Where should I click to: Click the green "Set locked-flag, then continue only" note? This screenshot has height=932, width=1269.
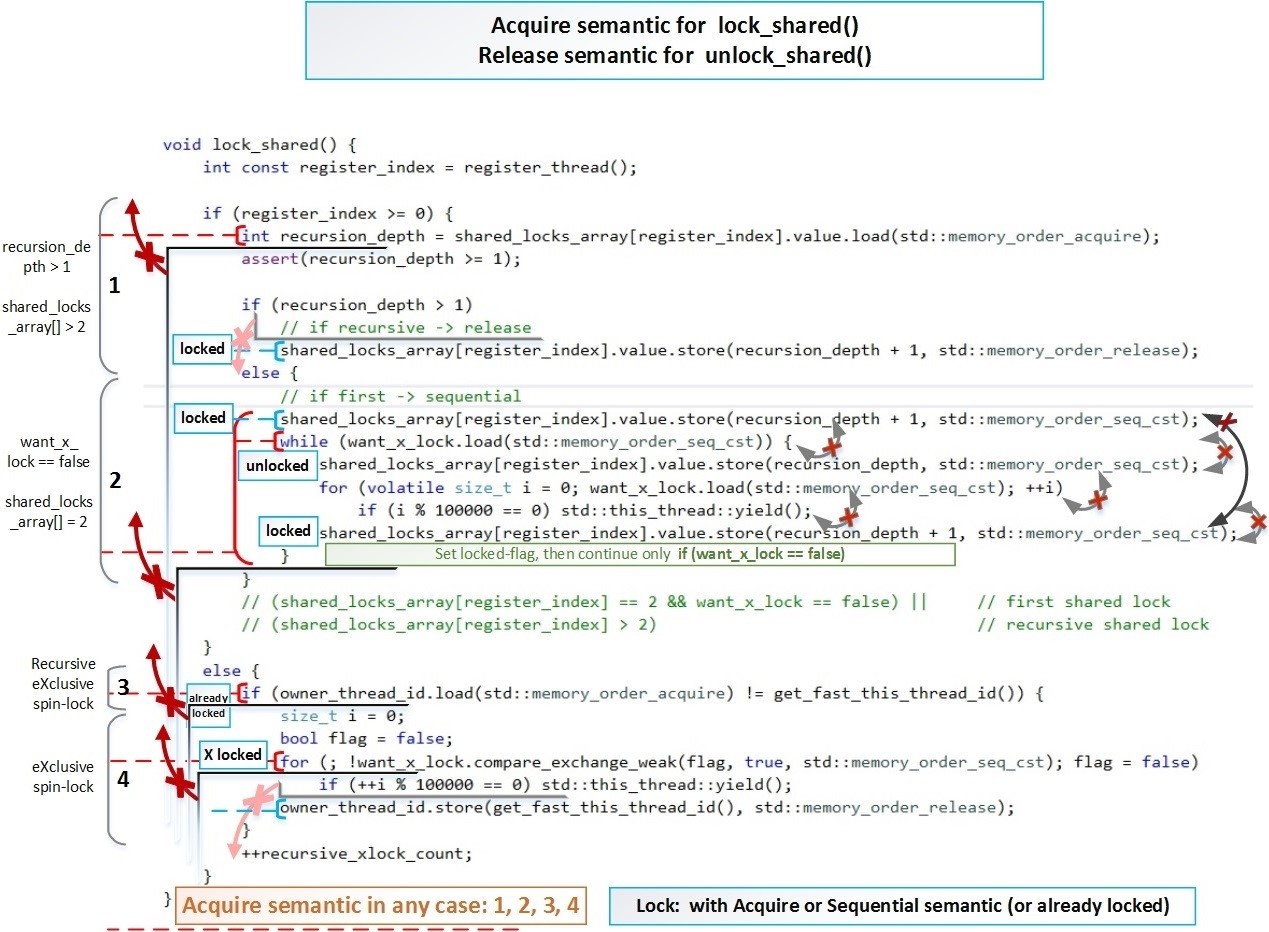coord(640,553)
